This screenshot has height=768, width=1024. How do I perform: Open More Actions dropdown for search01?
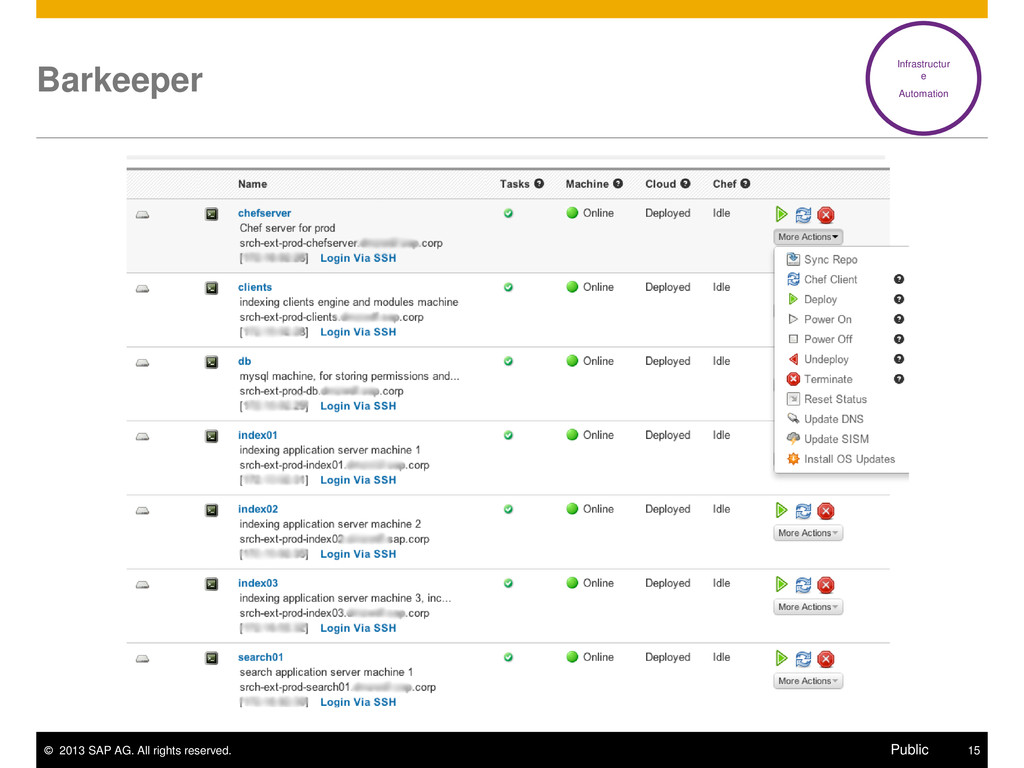pyautogui.click(x=808, y=680)
